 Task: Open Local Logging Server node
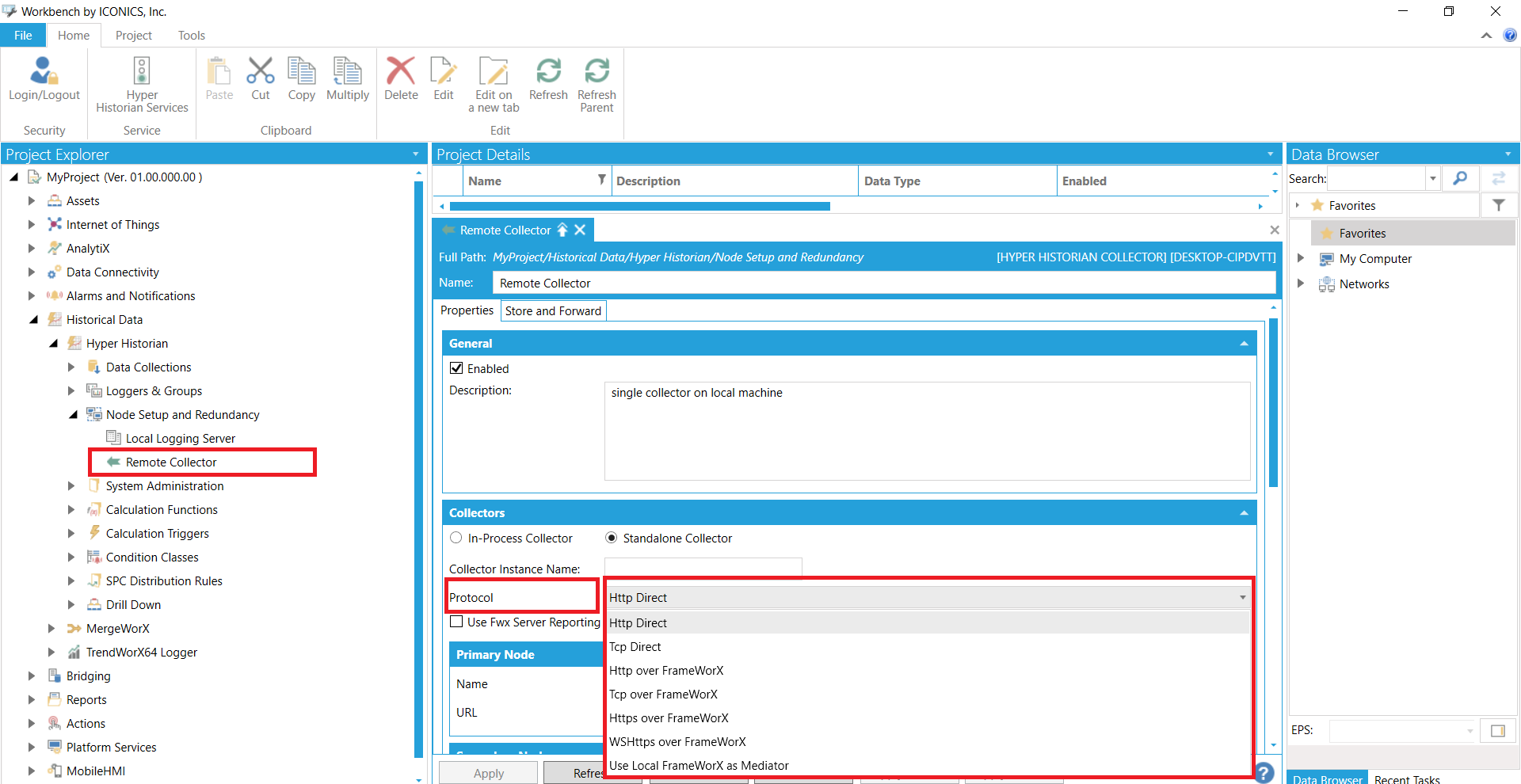[x=180, y=439]
